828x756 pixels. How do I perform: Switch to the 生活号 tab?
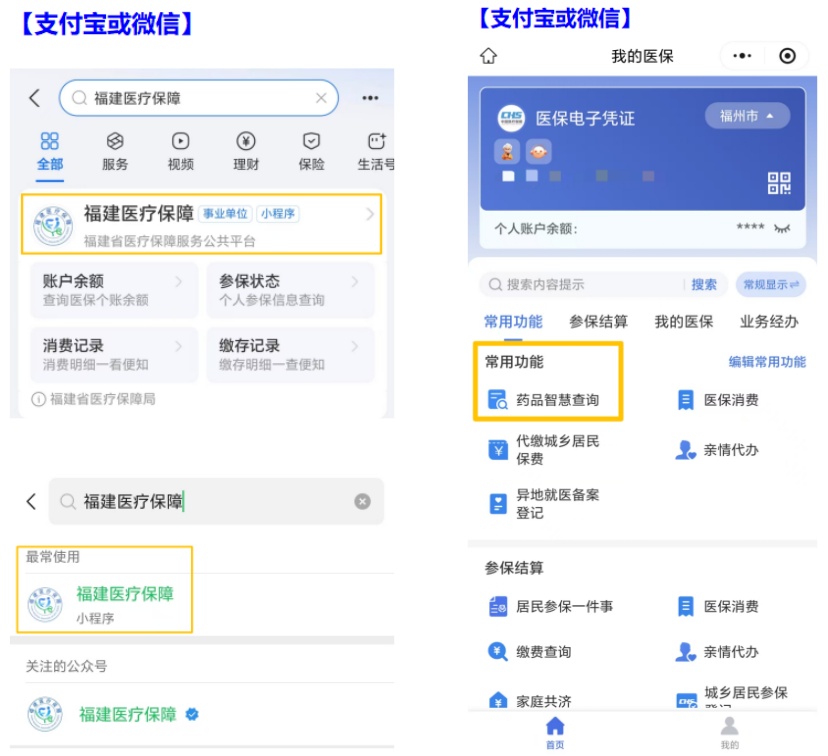click(375, 152)
